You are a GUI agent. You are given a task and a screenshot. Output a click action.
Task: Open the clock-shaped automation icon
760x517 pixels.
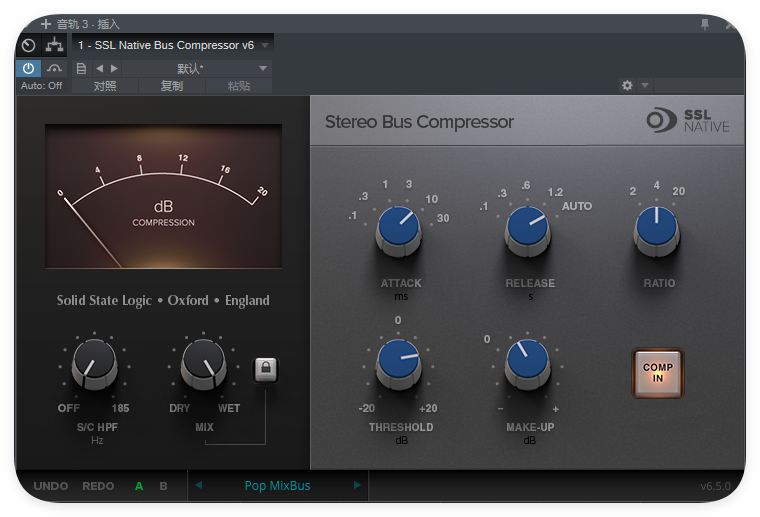[x=29, y=46]
